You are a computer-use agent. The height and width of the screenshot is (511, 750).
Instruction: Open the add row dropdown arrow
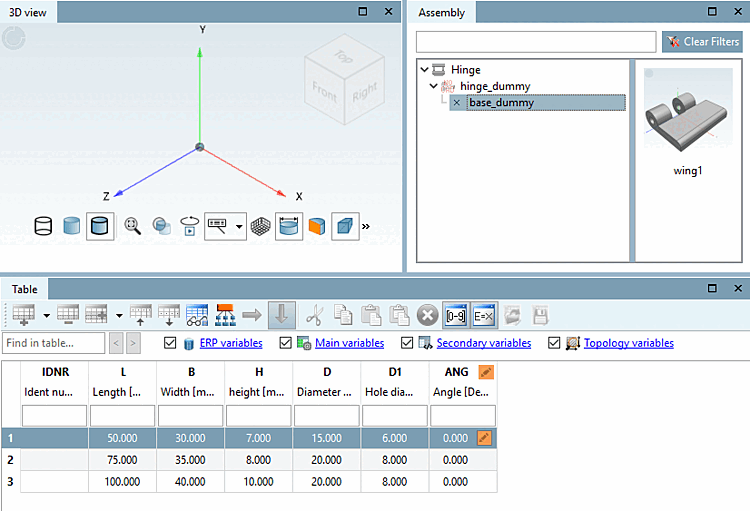(46, 316)
